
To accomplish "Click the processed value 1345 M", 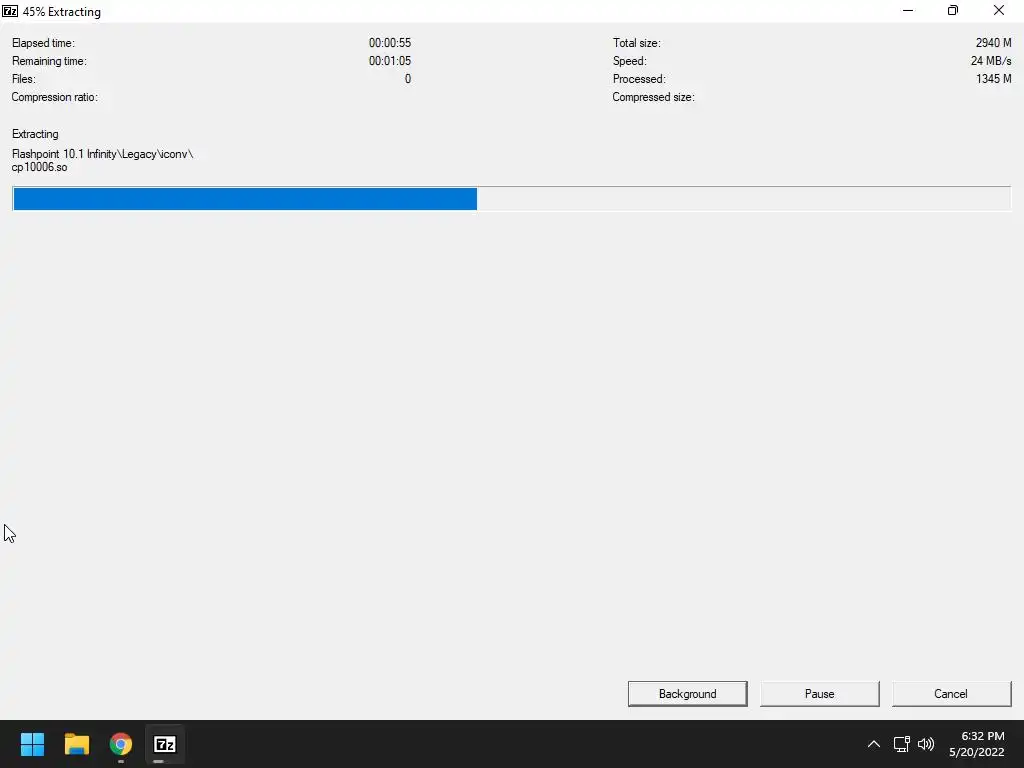I will point(993,79).
